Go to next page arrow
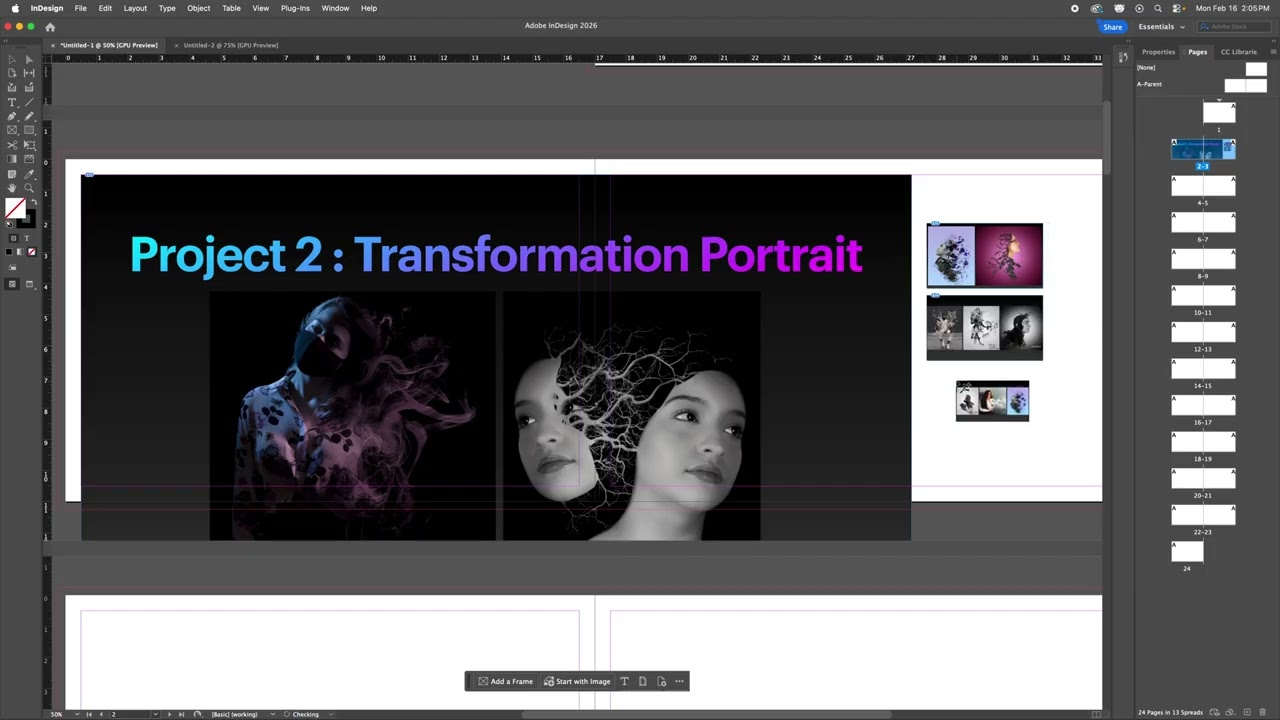Image resolution: width=1280 pixels, height=720 pixels. point(169,714)
